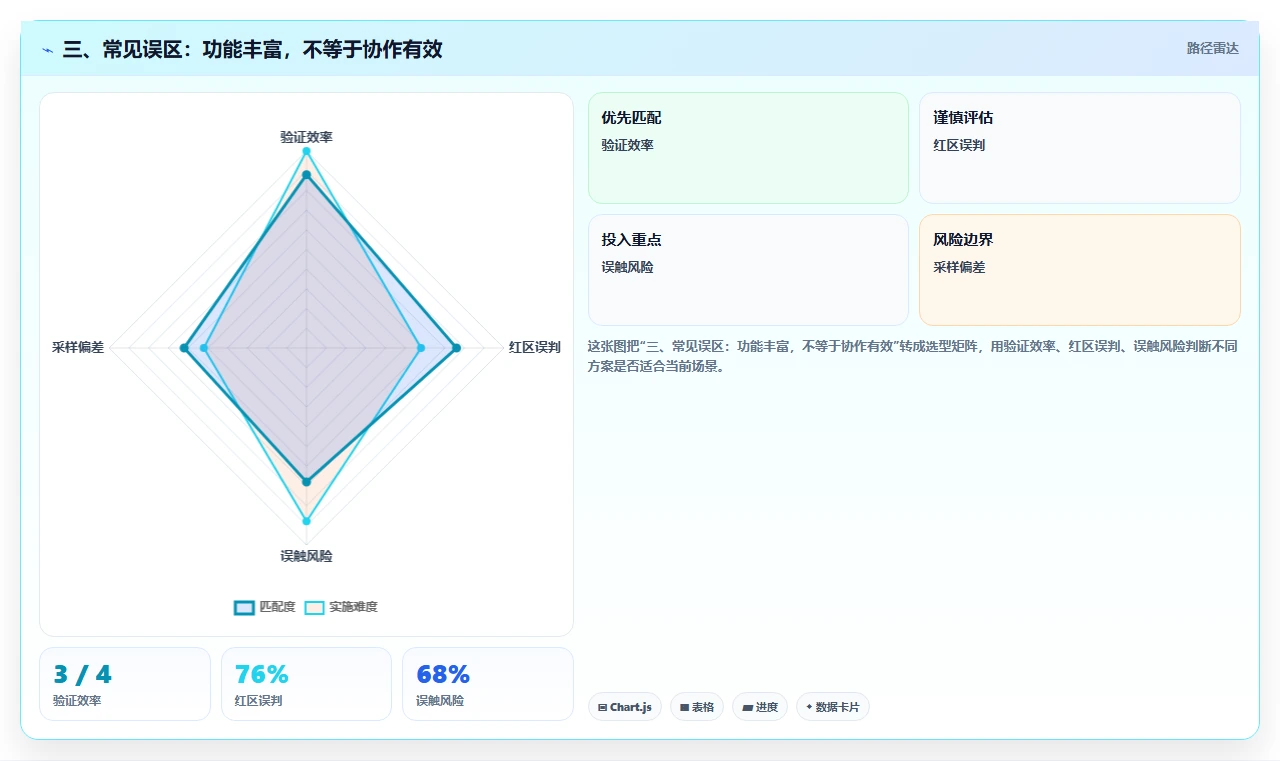Click the 76% 红区误判 stat card
1280x761 pixels.
pyautogui.click(x=306, y=684)
